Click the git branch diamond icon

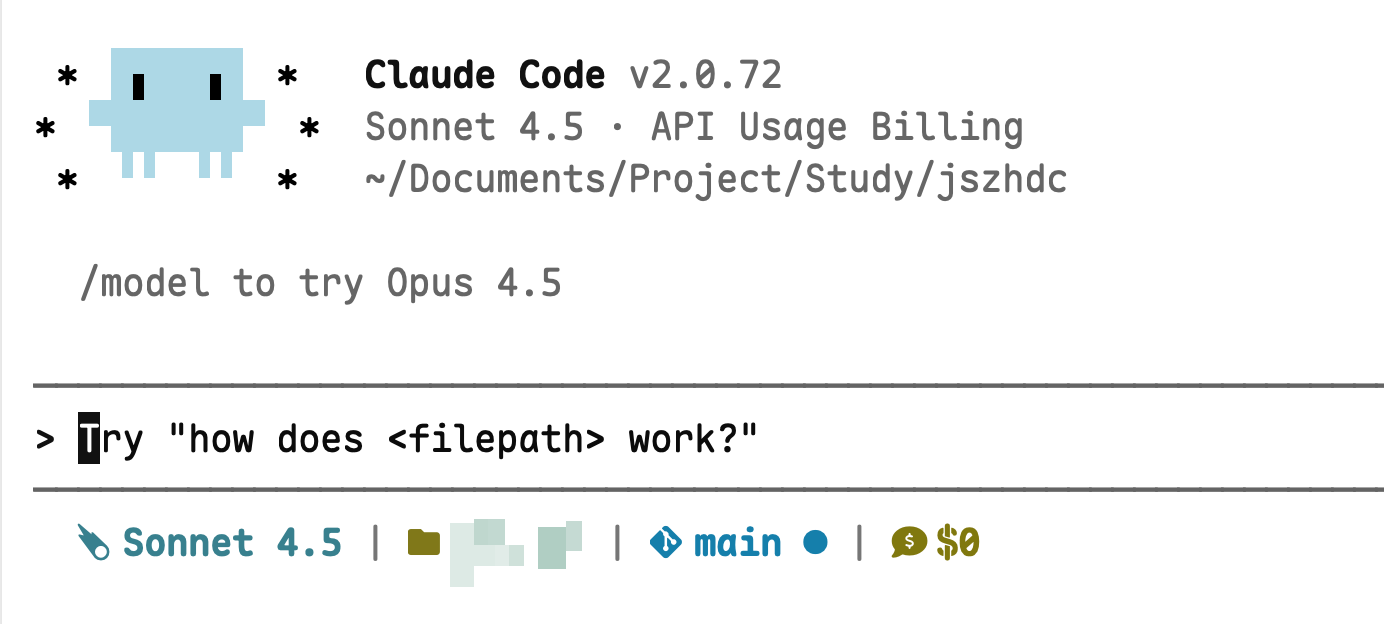pyautogui.click(x=666, y=543)
